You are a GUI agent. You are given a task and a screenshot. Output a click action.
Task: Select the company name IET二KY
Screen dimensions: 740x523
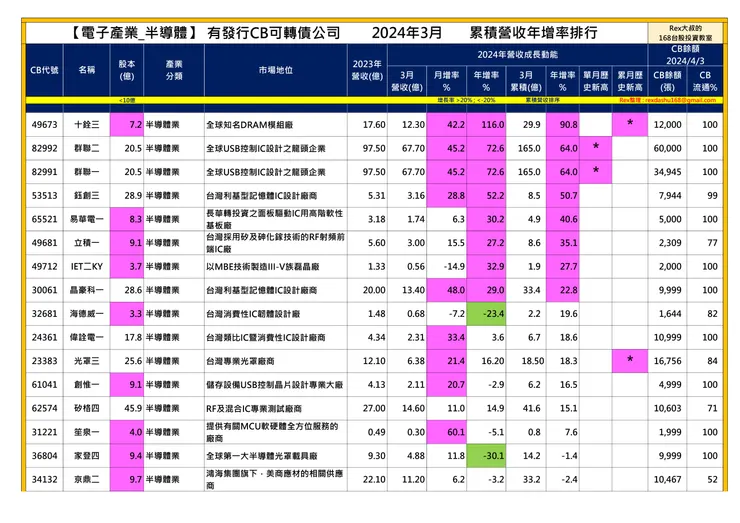point(87,266)
